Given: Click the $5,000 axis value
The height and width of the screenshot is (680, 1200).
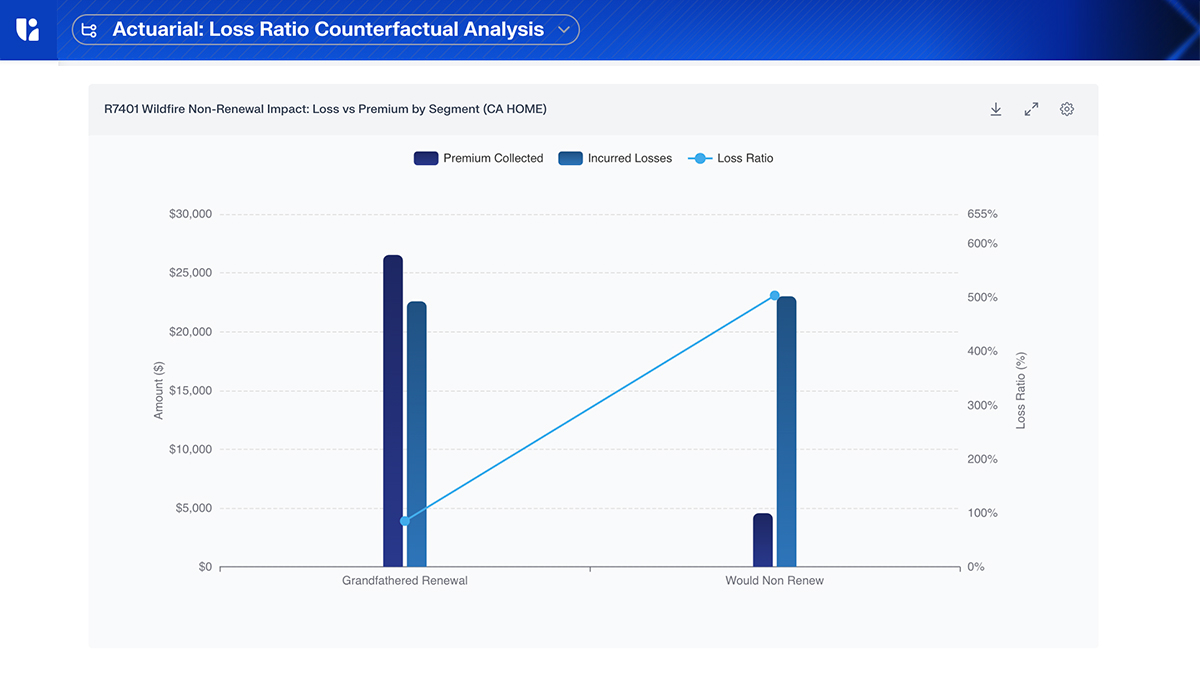Looking at the screenshot, I should (x=193, y=508).
